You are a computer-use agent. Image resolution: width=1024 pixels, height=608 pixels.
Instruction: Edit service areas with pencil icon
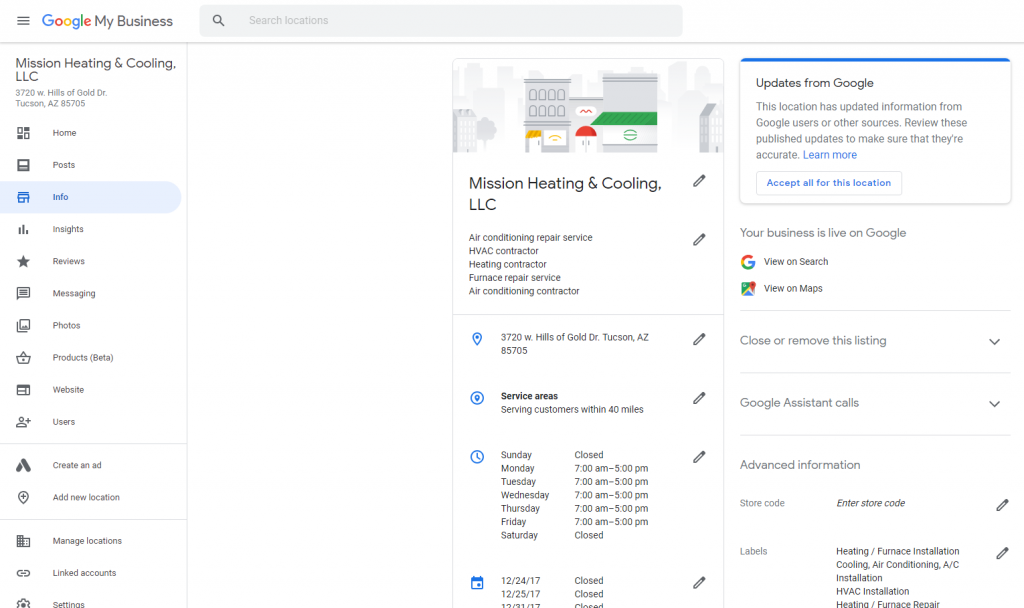coord(699,399)
